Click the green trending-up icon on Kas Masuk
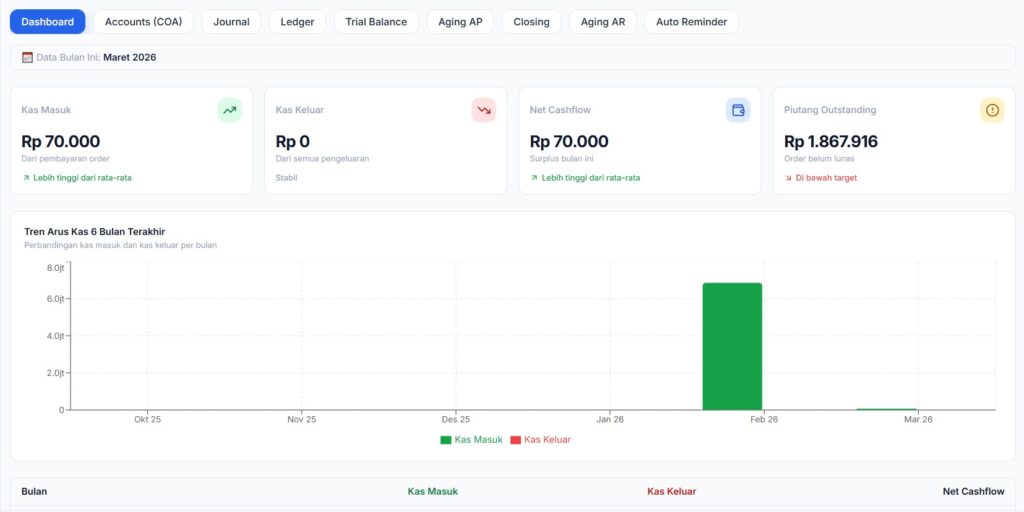The width and height of the screenshot is (1024, 512). click(229, 110)
